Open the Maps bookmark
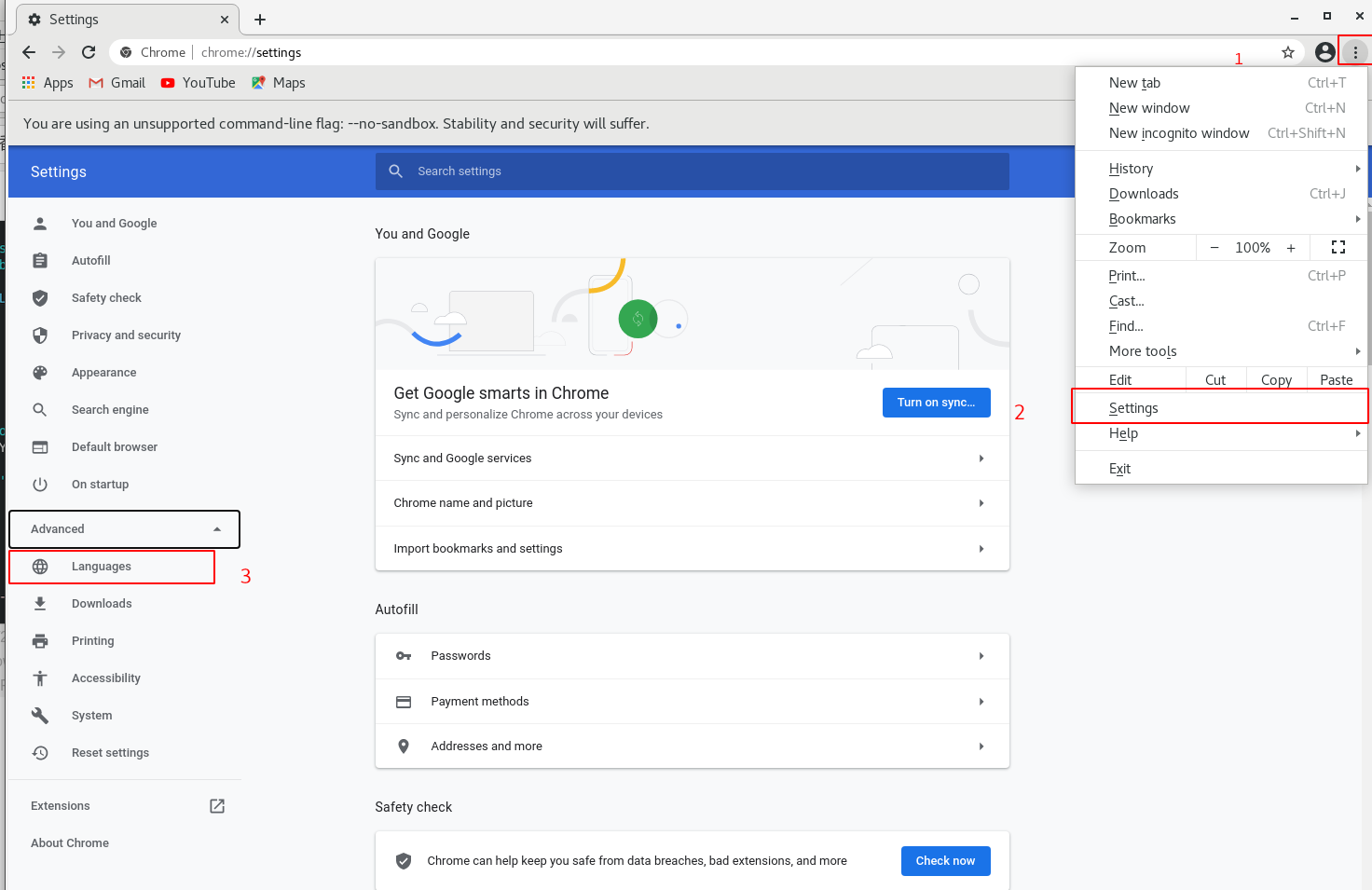Image resolution: width=1372 pixels, height=890 pixels. coord(278,83)
